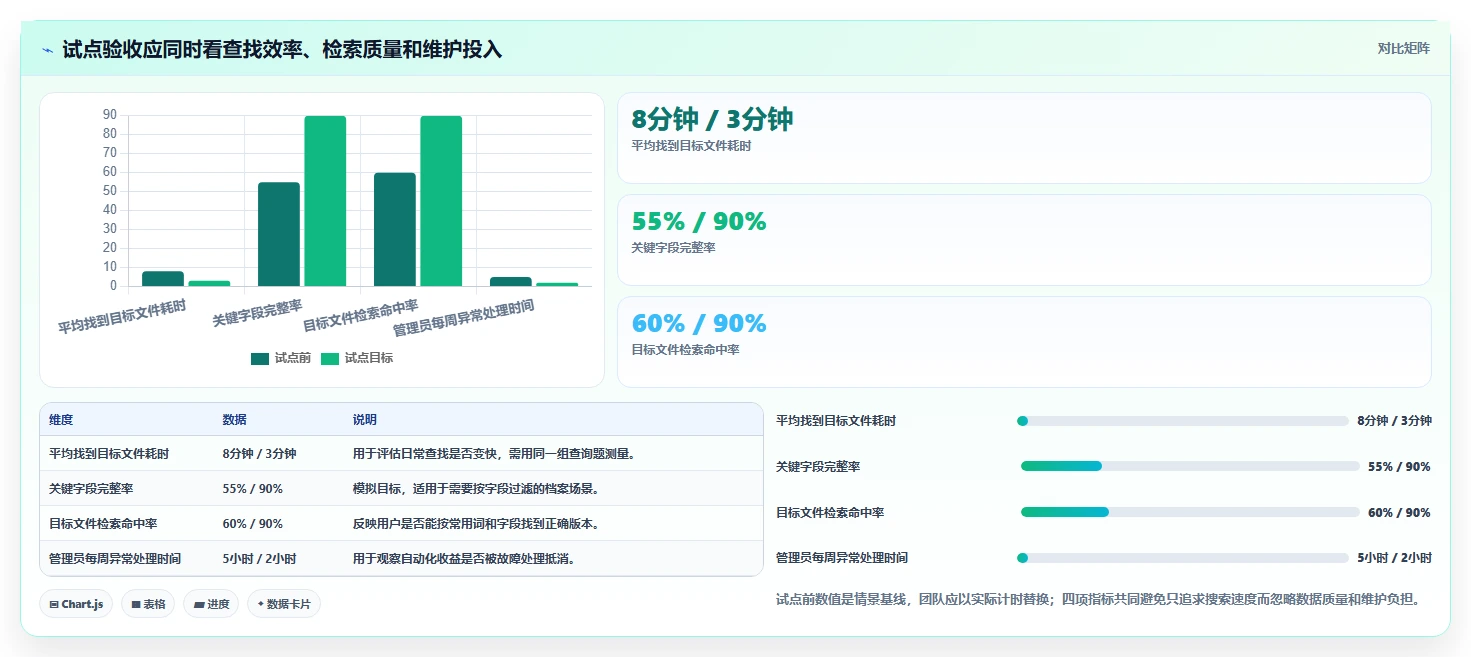
Task: Click the 对比矩阵 label in header
Action: [x=1403, y=48]
